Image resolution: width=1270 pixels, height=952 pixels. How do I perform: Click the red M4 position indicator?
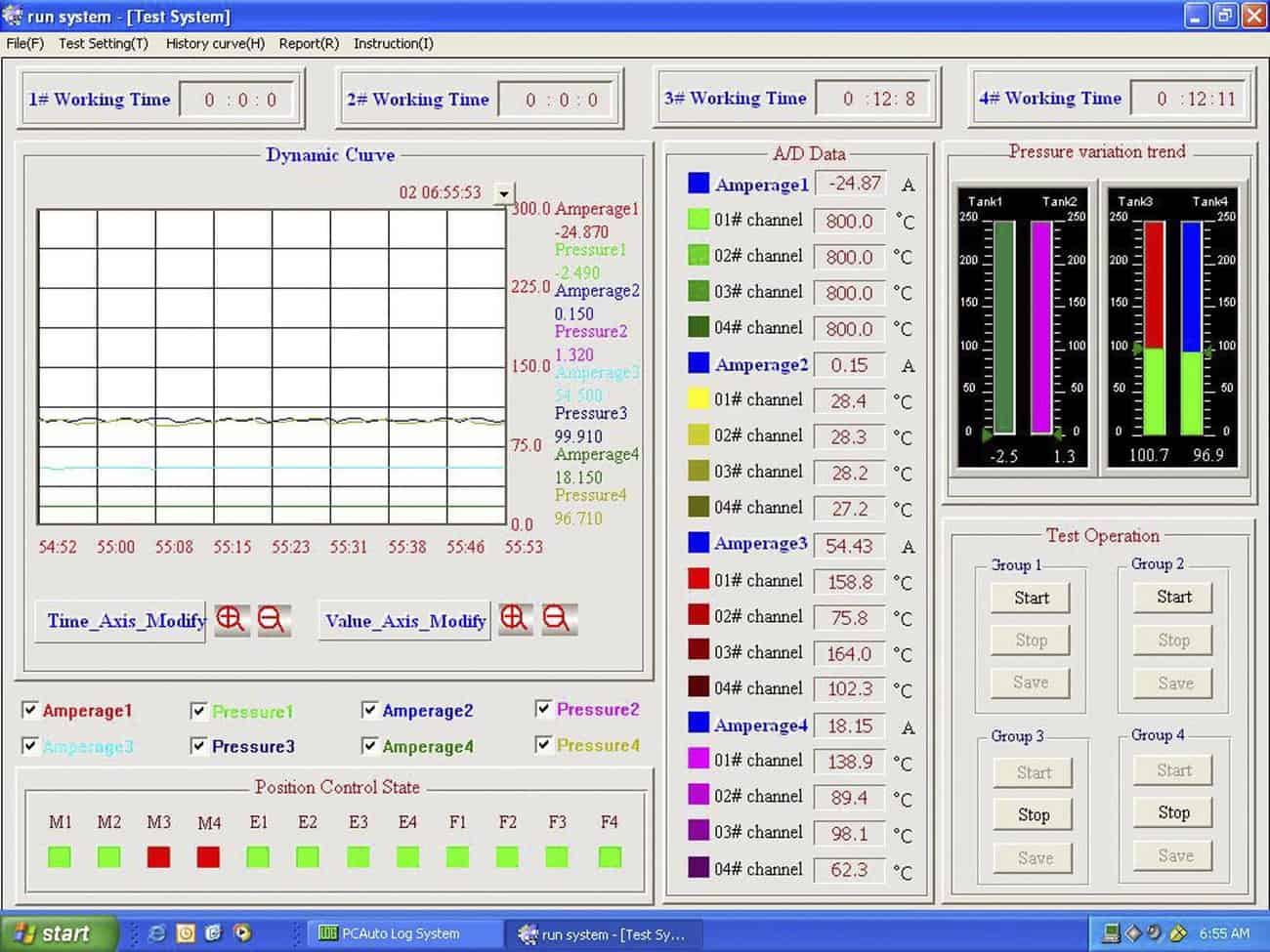[208, 857]
